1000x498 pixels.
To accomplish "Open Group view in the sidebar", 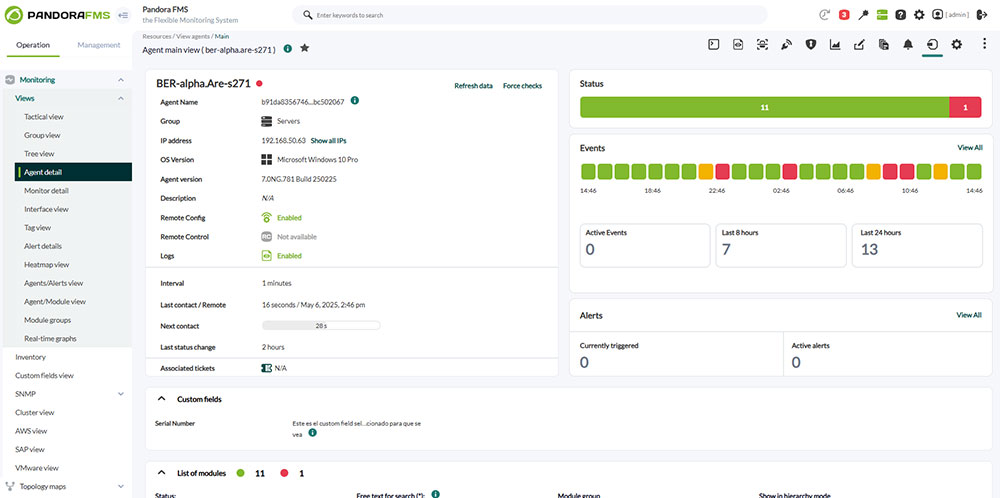I will click(x=42, y=135).
